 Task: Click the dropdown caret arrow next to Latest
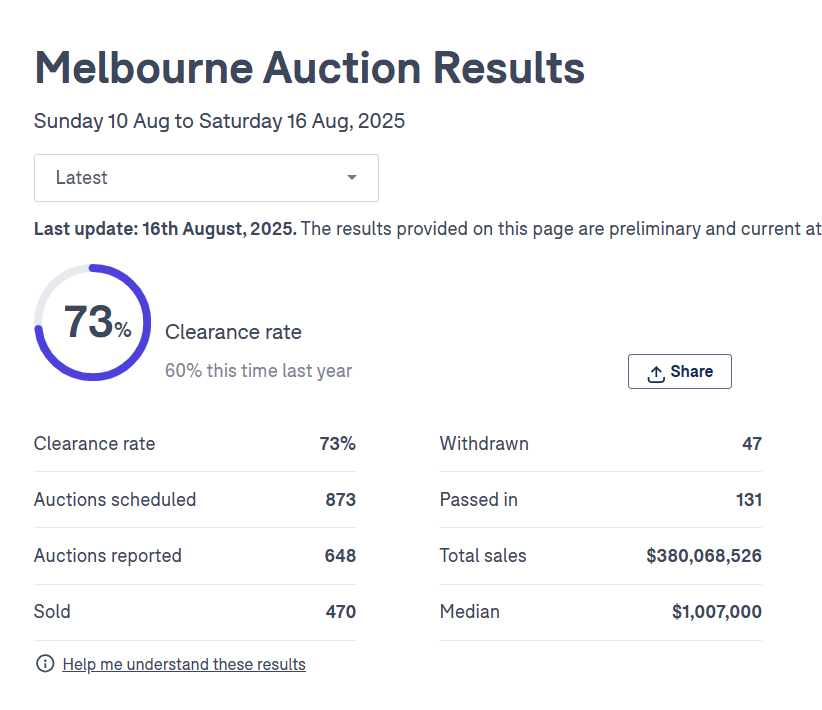pyautogui.click(x=352, y=178)
